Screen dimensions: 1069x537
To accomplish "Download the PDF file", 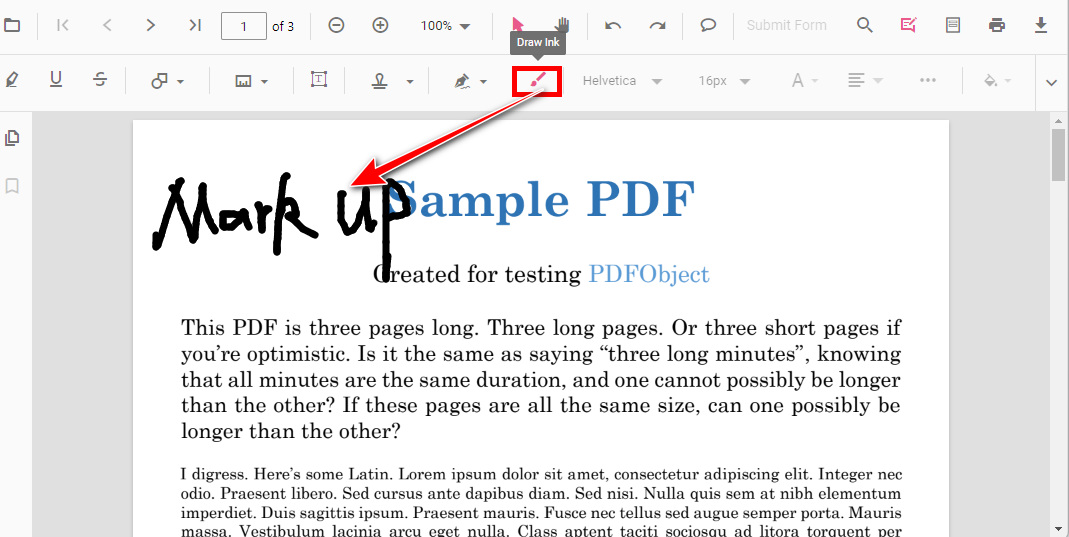I will point(1041,25).
